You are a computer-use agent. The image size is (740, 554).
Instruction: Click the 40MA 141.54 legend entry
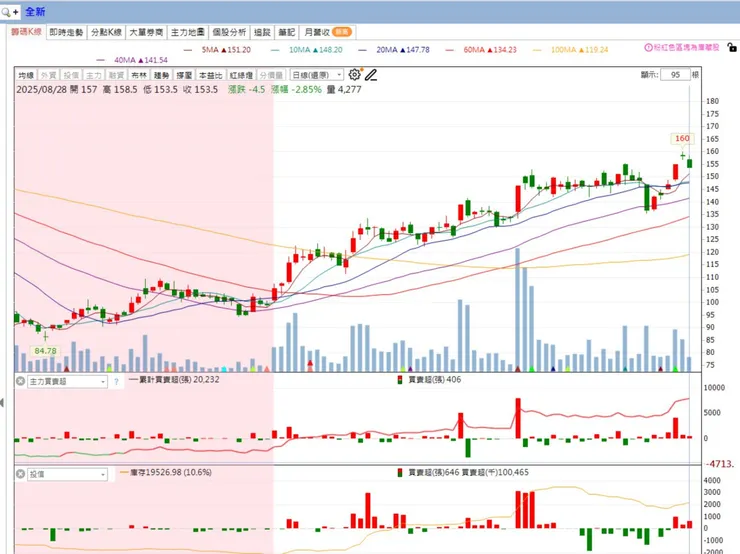tap(132, 60)
